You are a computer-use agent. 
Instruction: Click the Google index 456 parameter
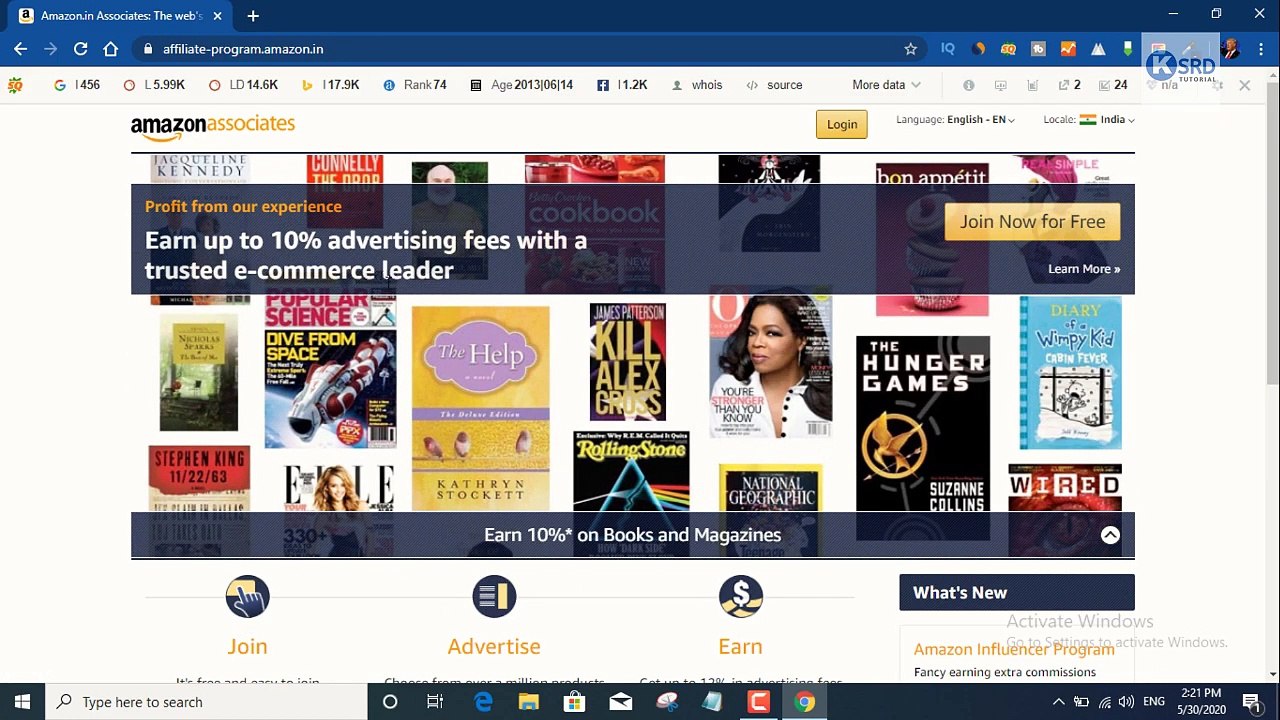pos(77,85)
